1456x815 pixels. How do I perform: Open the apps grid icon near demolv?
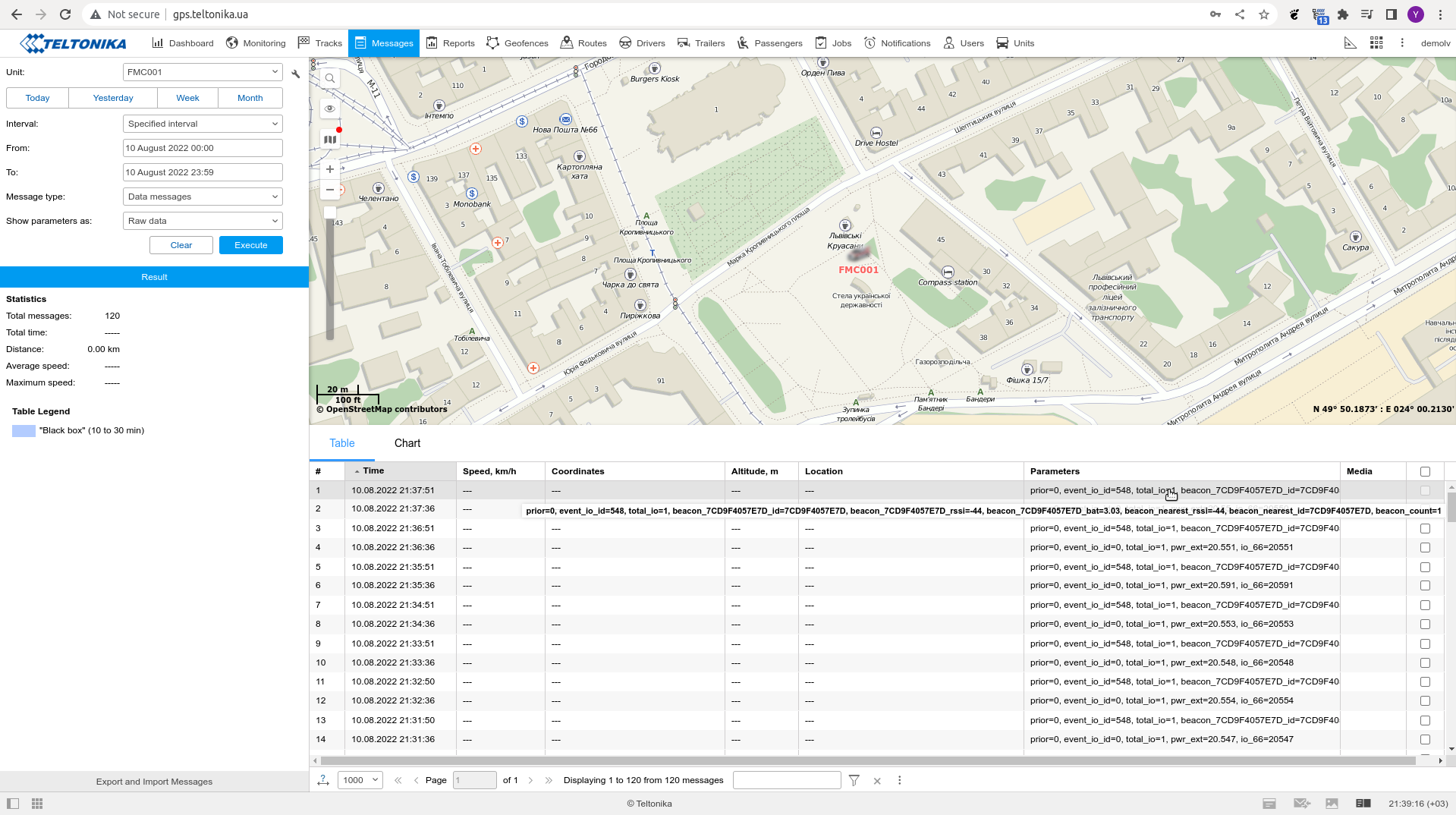pos(1376,42)
